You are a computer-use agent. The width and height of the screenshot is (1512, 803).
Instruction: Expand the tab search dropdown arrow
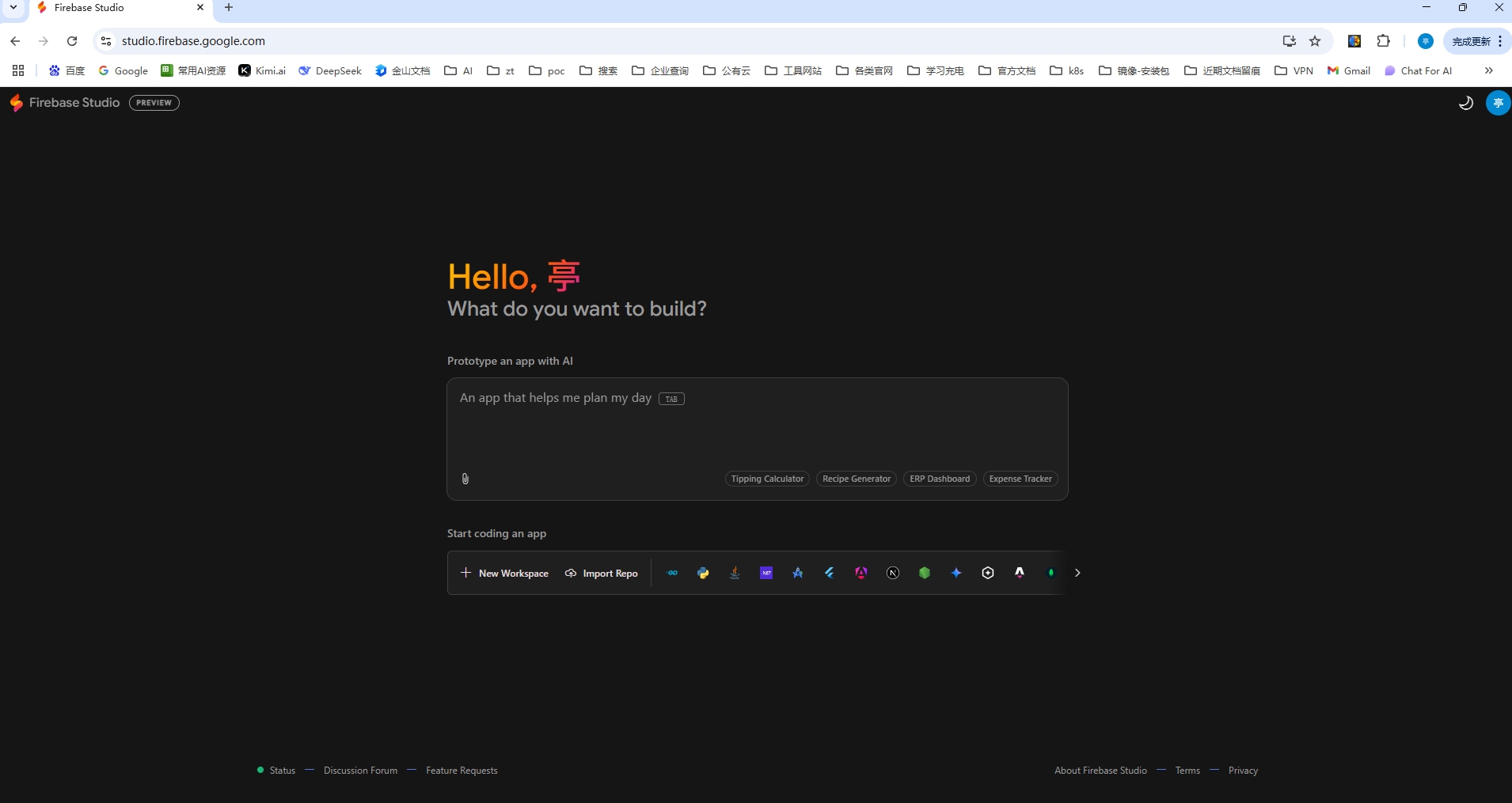point(13,8)
